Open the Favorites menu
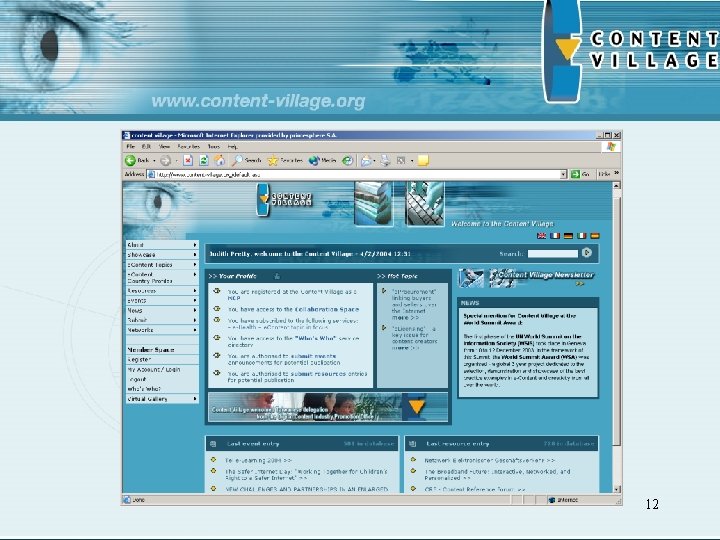 (188, 146)
